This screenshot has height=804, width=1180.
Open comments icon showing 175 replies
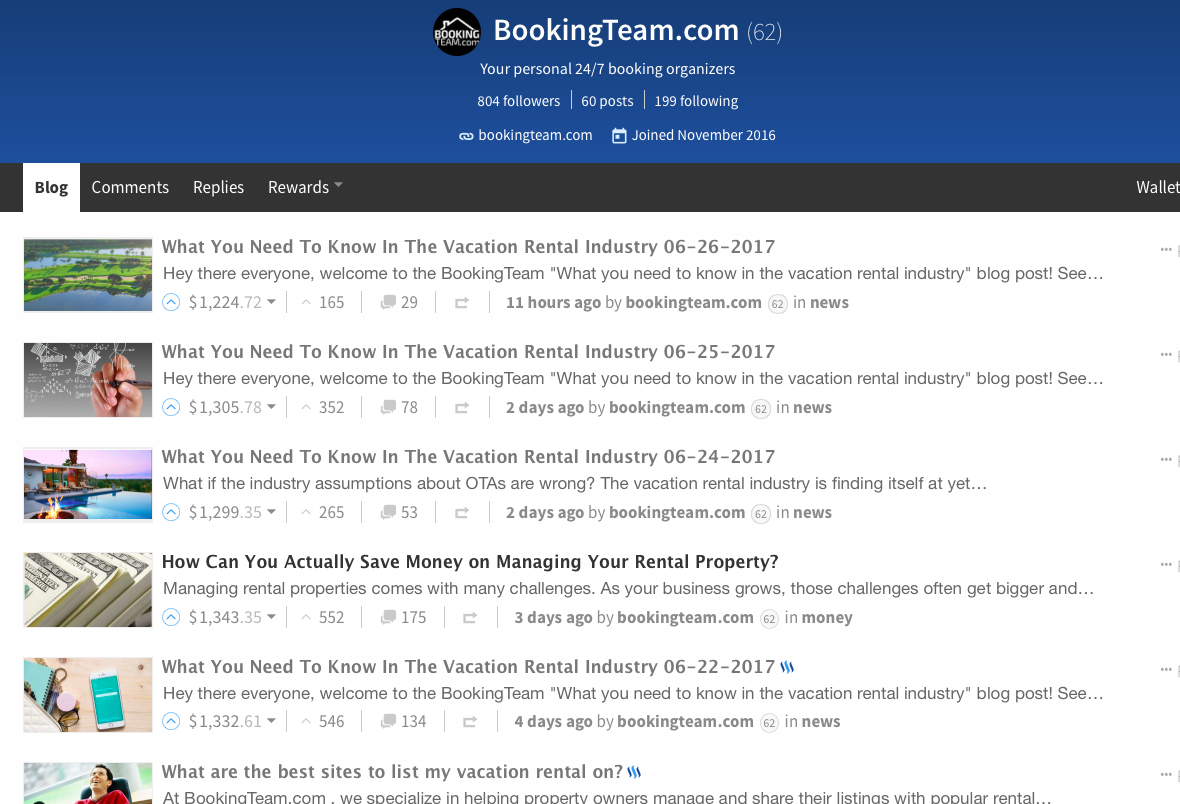tap(388, 617)
